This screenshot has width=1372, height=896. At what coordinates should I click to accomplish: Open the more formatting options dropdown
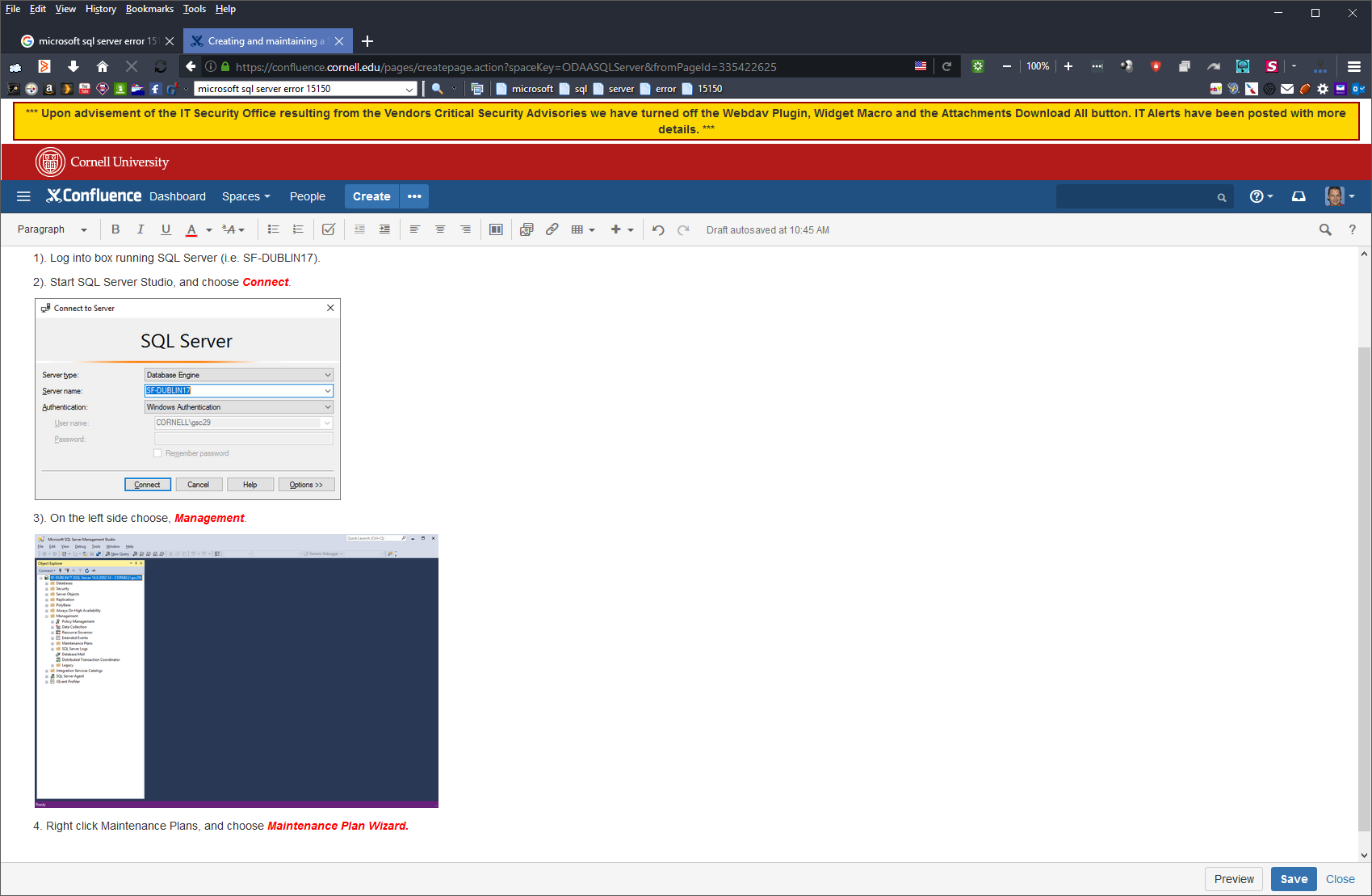click(x=233, y=229)
